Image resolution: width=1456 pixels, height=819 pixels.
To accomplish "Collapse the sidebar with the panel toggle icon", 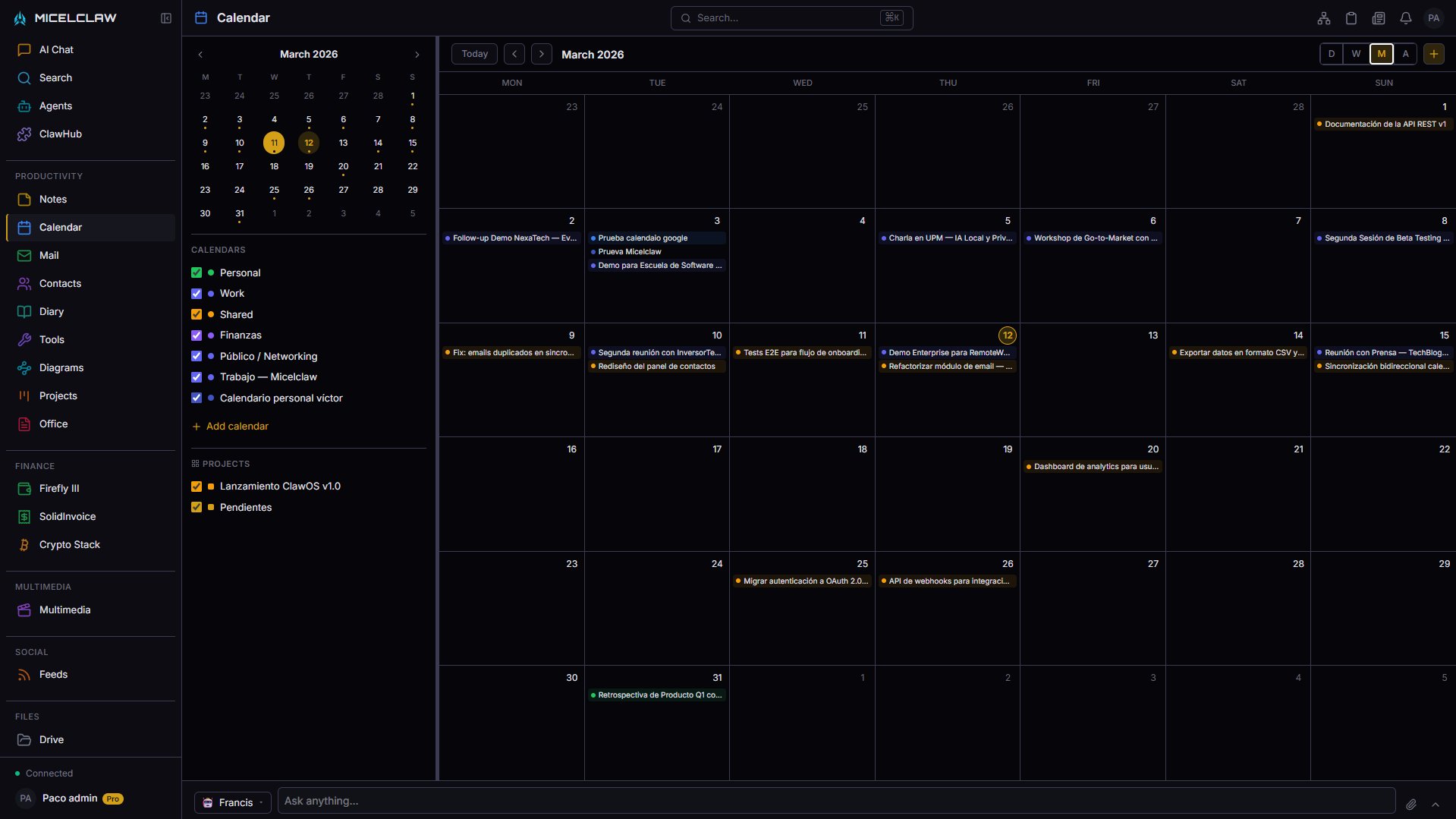I will [165, 17].
